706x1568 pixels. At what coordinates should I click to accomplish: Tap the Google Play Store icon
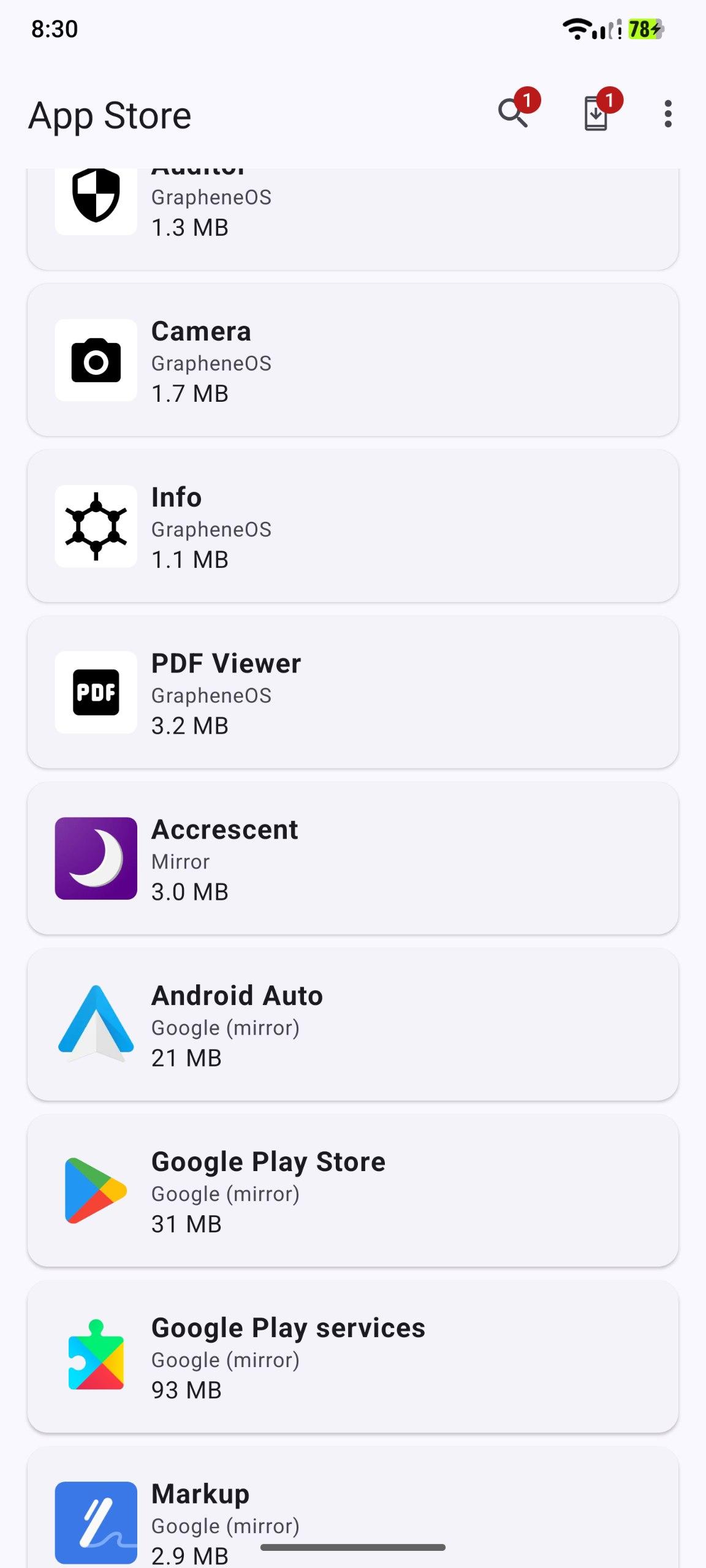(96, 1190)
